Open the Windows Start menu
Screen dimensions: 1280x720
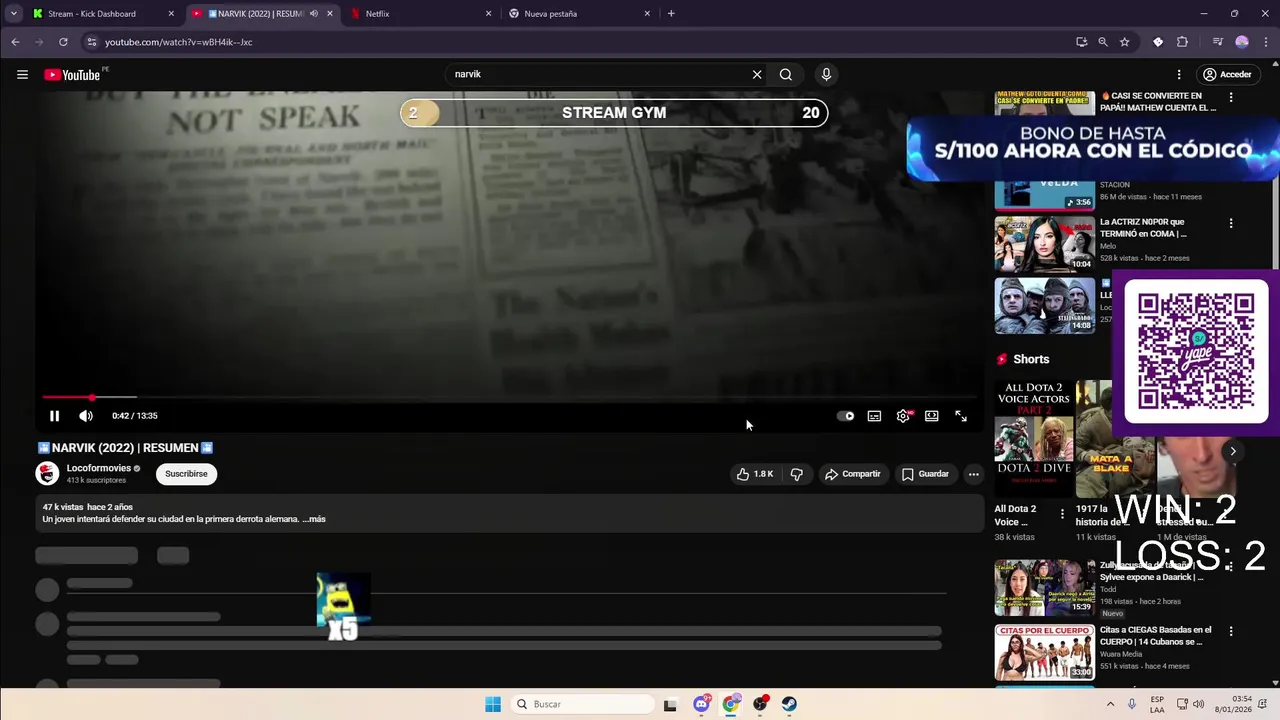(493, 704)
